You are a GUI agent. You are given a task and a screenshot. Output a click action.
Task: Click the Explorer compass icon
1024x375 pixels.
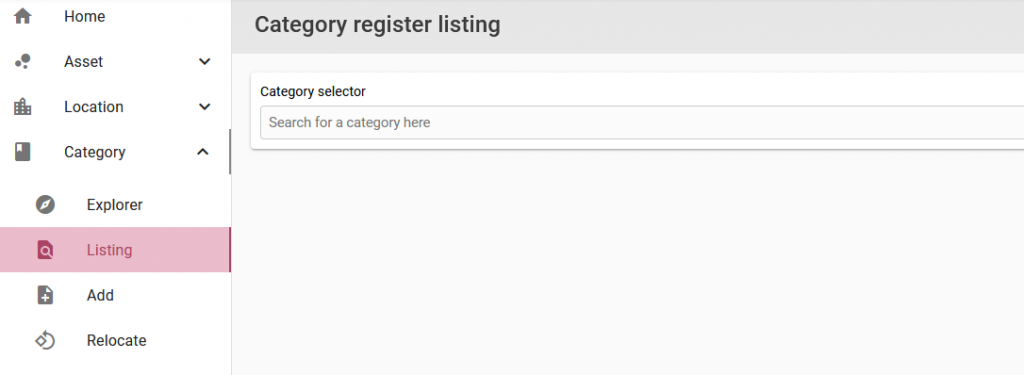[45, 204]
